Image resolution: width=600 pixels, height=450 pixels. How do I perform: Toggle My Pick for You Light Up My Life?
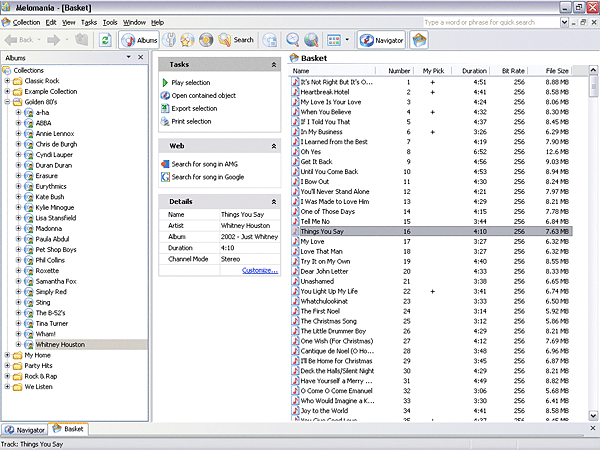[x=432, y=291]
